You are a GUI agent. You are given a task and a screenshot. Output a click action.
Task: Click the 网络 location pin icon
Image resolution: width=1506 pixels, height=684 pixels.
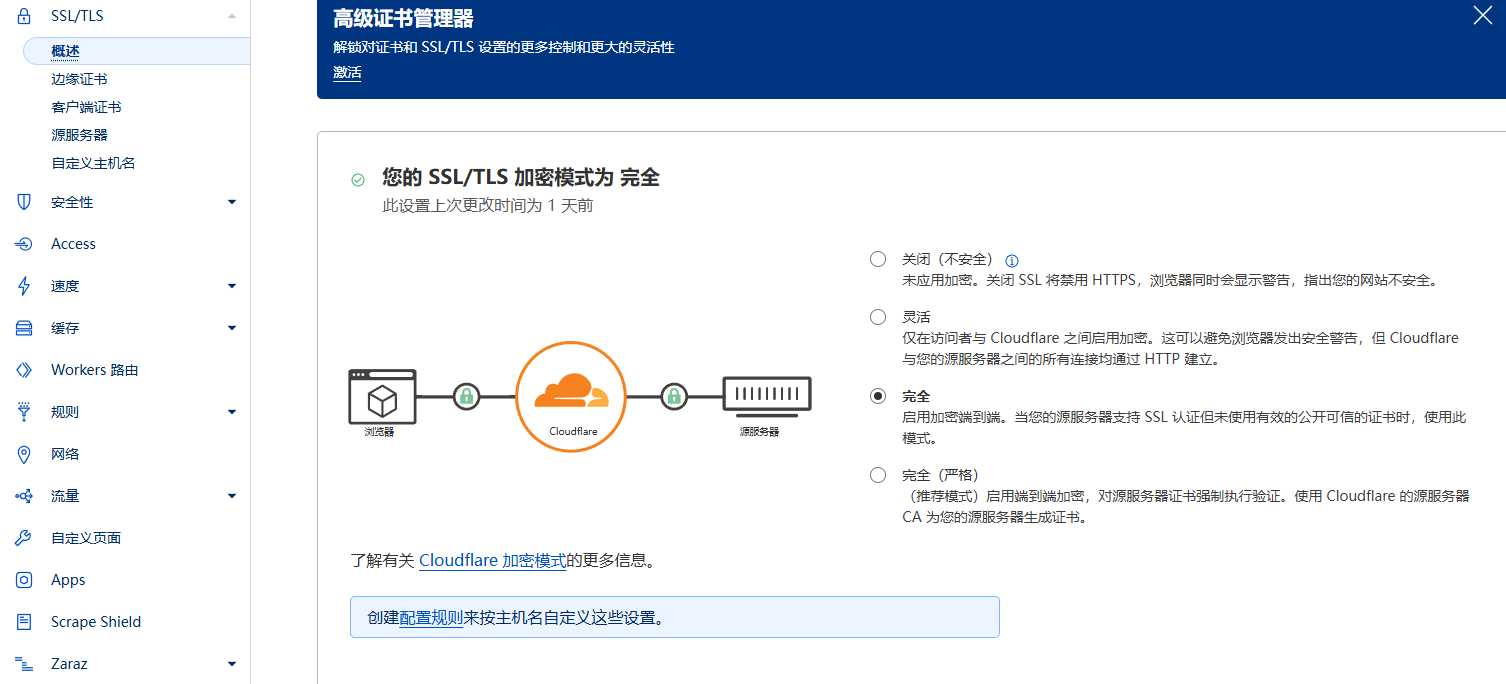[x=24, y=454]
